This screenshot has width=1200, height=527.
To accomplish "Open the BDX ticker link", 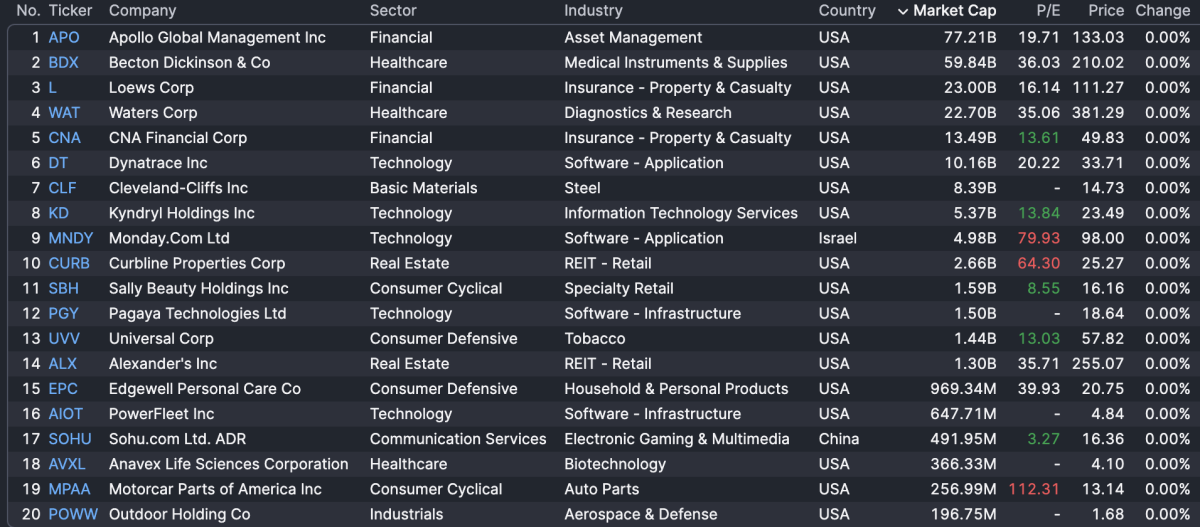I will click(63, 63).
